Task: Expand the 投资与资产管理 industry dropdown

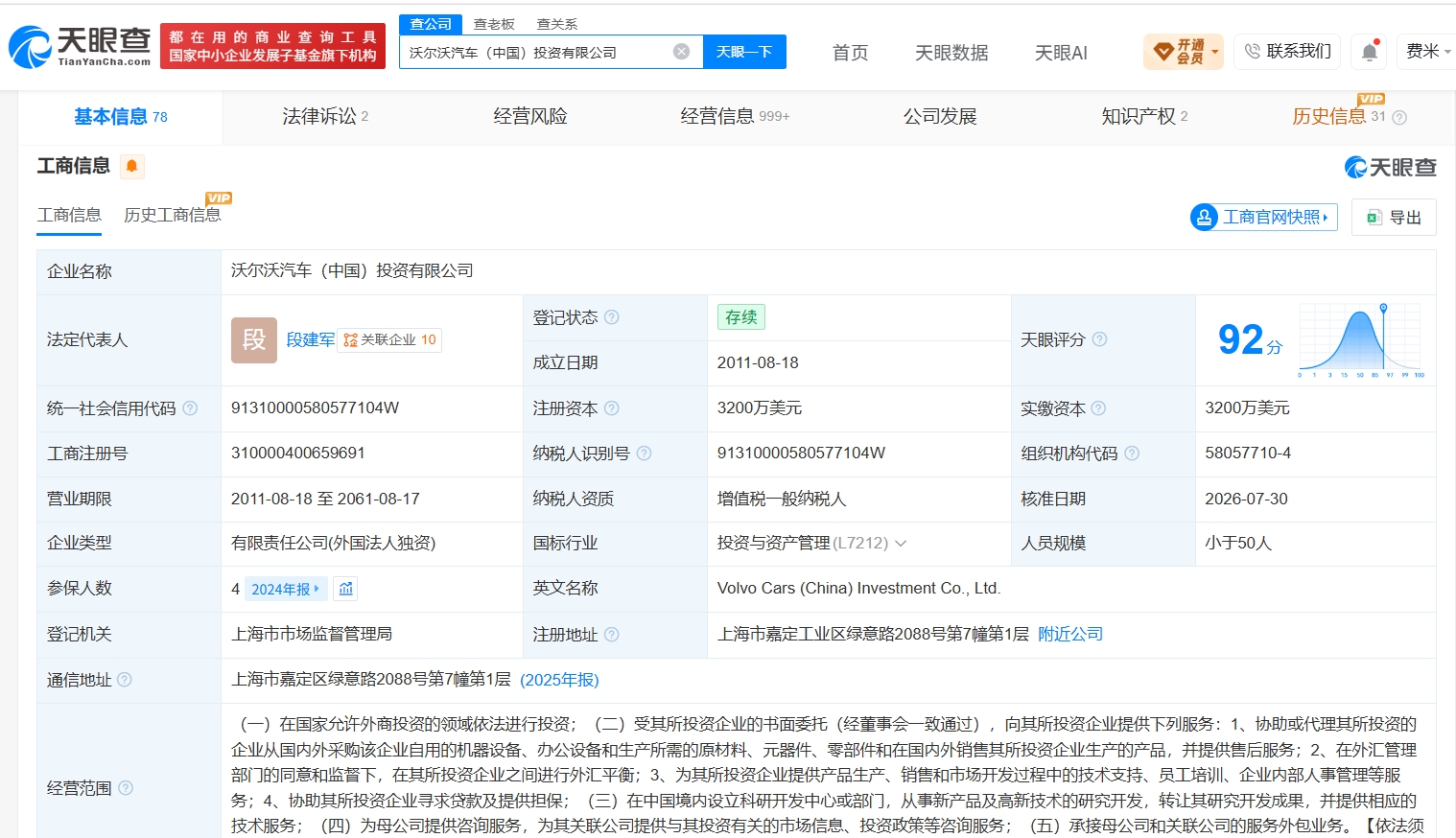Action: click(901, 544)
